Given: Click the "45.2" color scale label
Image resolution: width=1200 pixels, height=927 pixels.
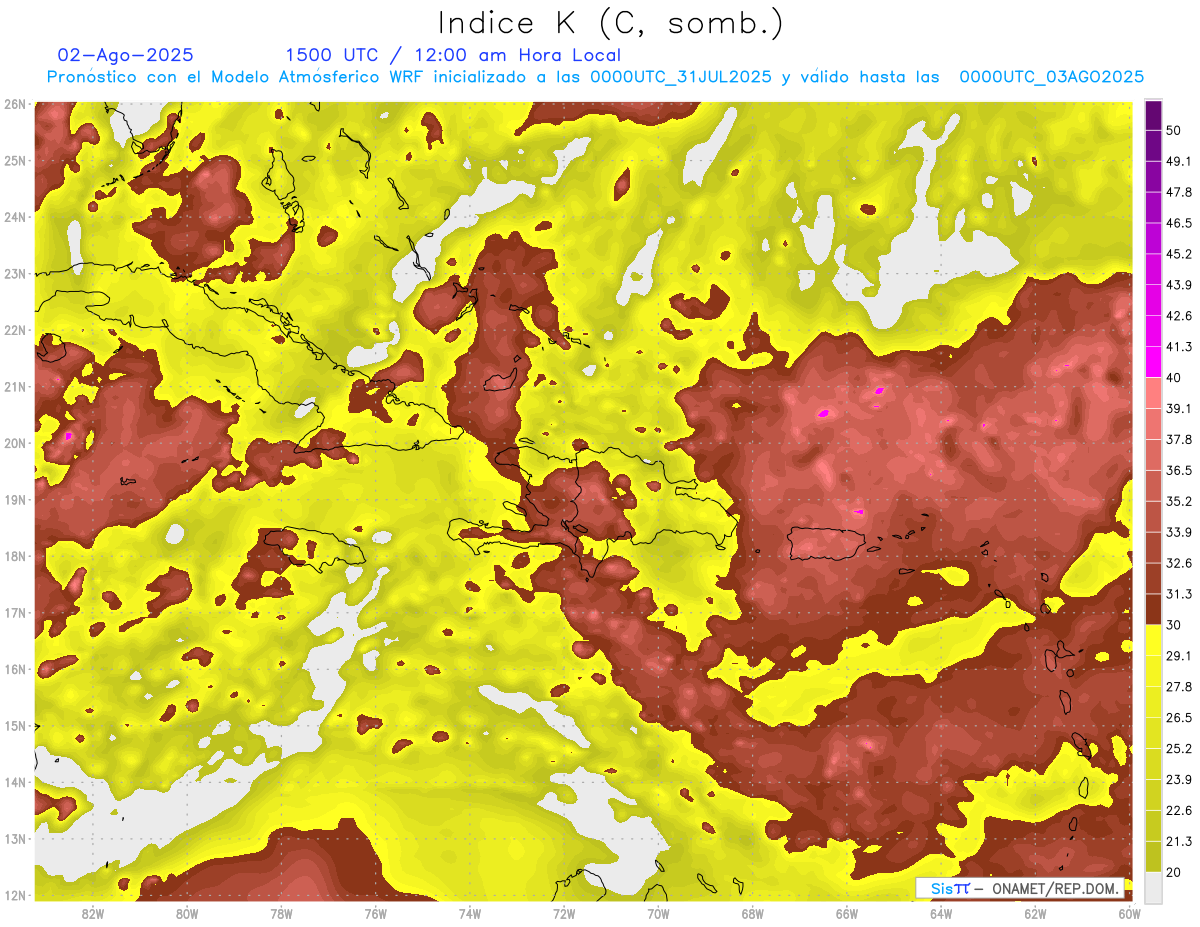Looking at the screenshot, I should coord(1179,254).
